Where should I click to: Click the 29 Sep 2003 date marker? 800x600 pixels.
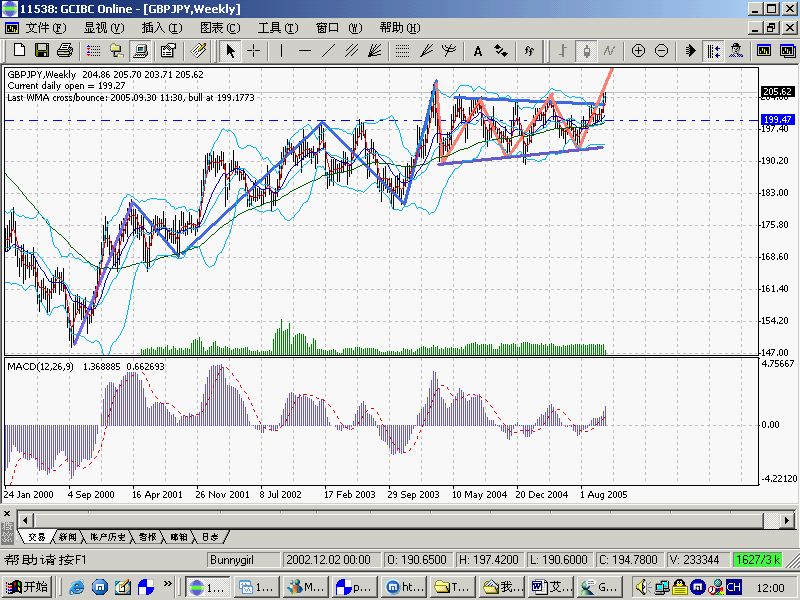(x=413, y=494)
